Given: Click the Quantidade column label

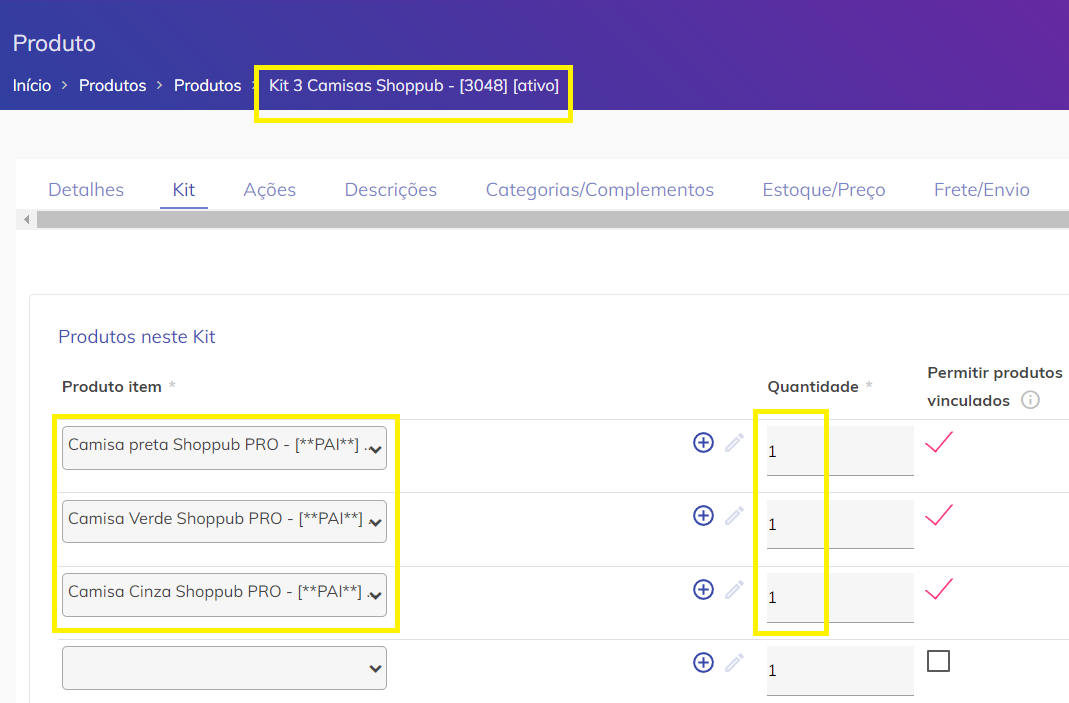Looking at the screenshot, I should [x=813, y=387].
